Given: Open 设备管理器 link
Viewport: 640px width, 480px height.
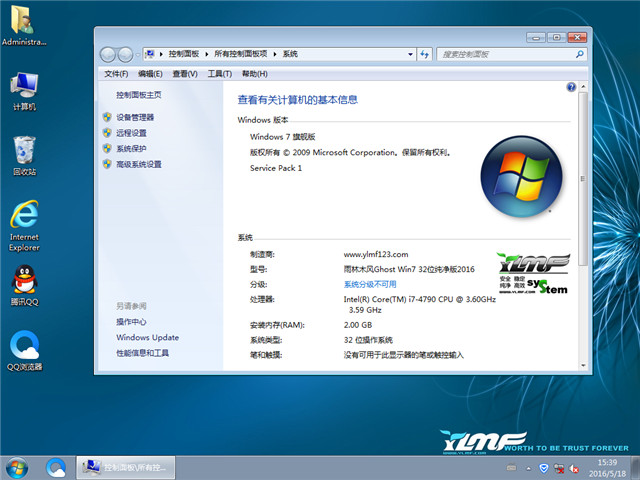Looking at the screenshot, I should point(135,118).
